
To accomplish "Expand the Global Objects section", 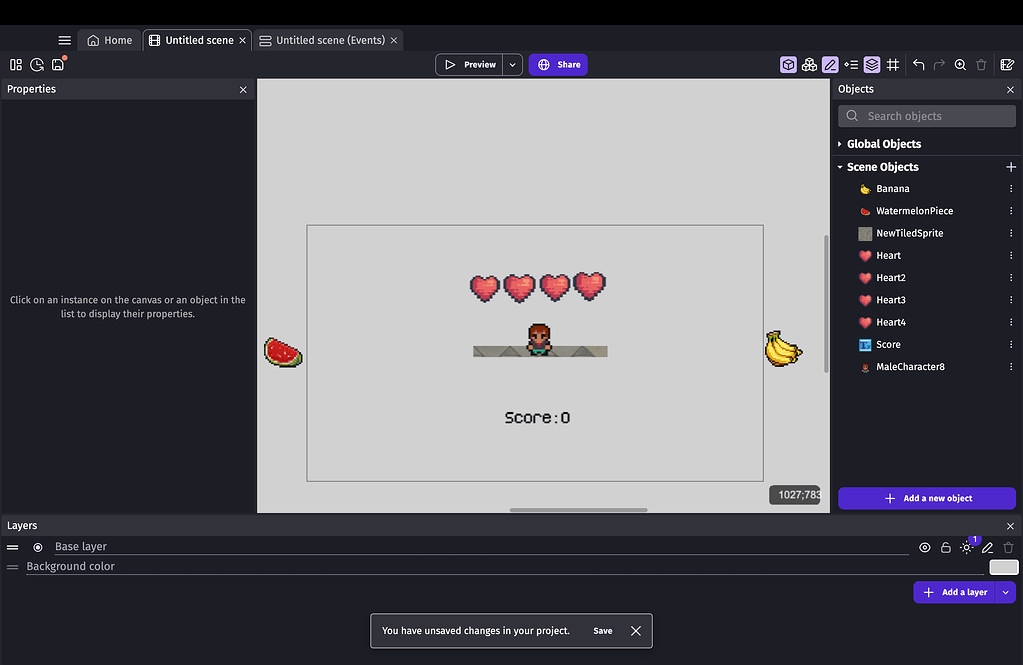I will pos(840,143).
